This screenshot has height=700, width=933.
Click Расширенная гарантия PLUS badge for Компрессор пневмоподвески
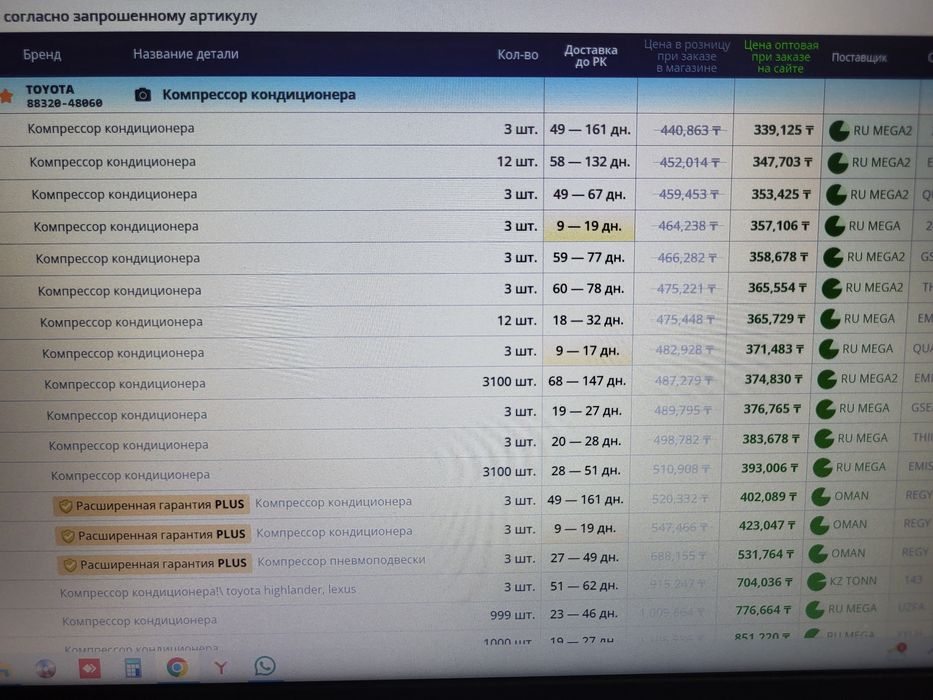point(155,564)
